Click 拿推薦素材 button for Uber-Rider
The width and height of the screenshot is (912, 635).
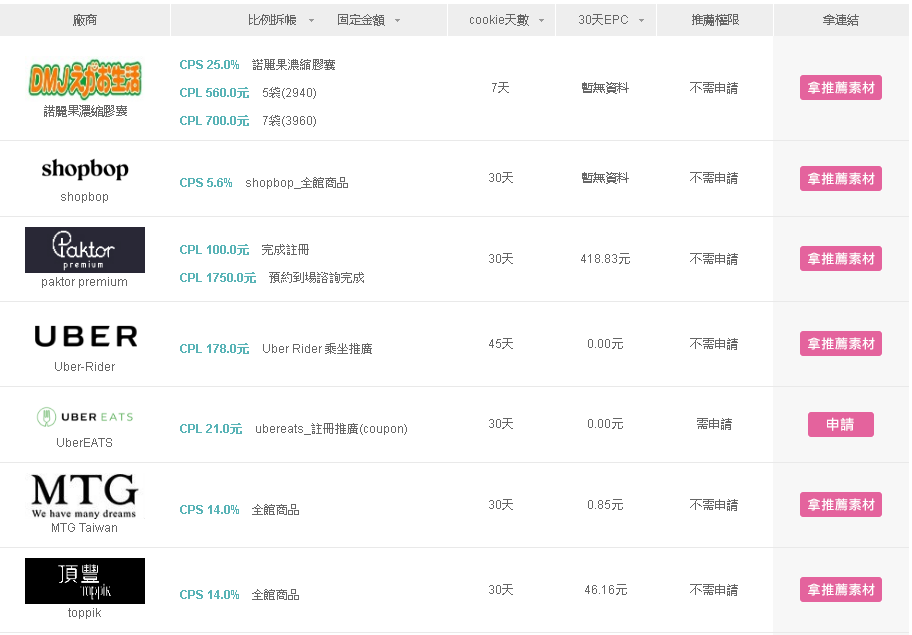pyautogui.click(x=840, y=344)
